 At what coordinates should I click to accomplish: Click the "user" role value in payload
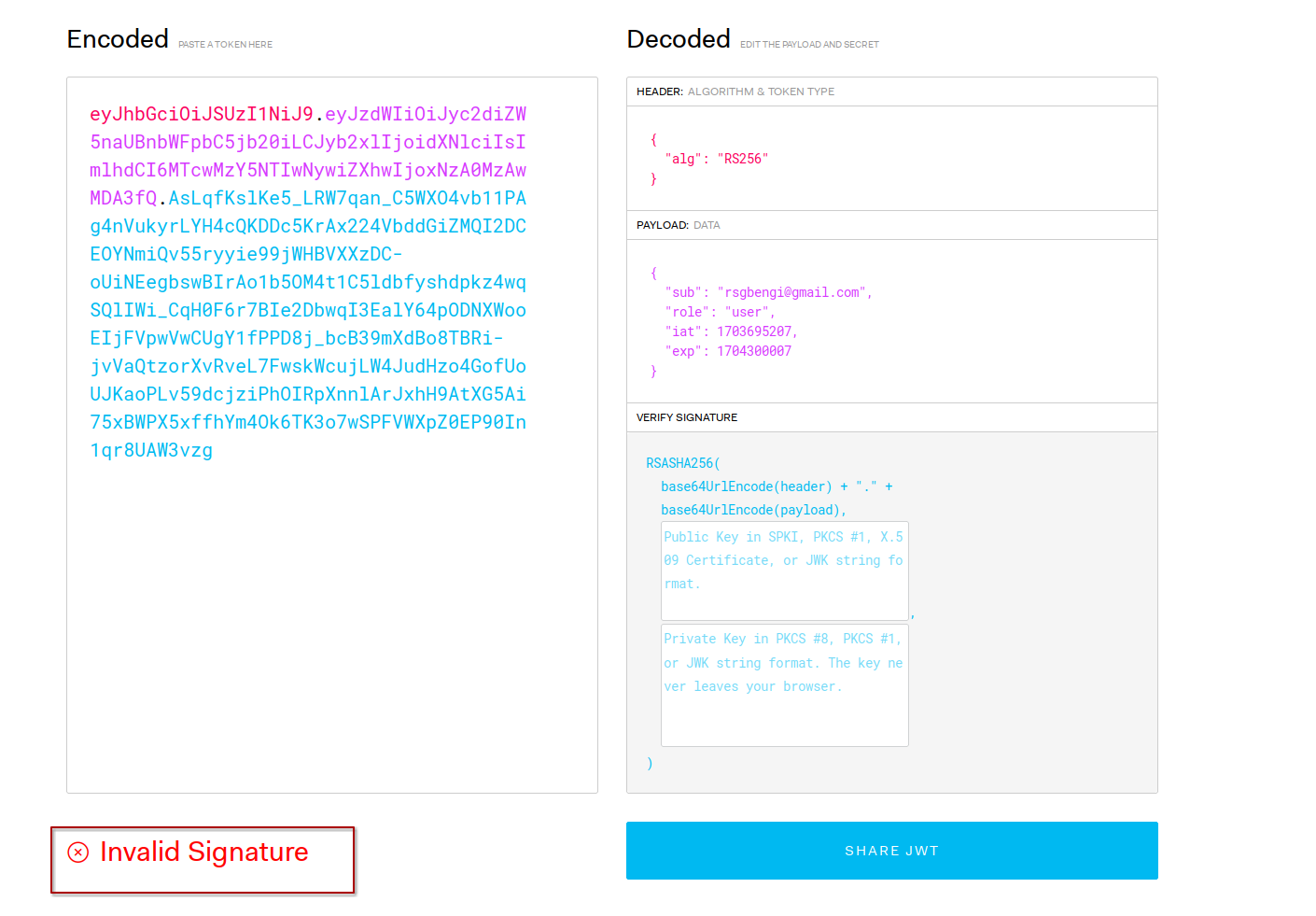pyautogui.click(x=746, y=312)
